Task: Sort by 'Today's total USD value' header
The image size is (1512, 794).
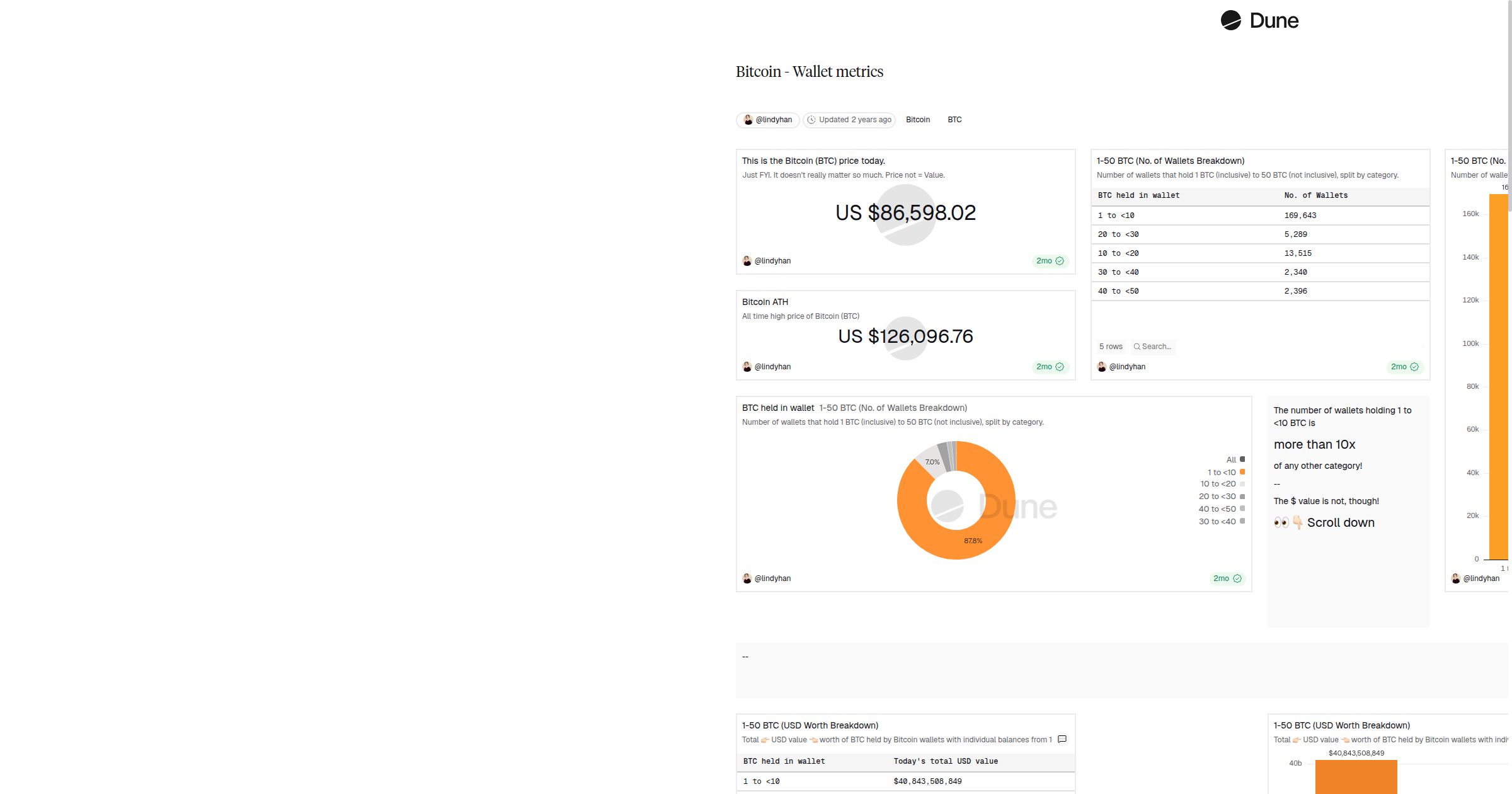Action: click(945, 761)
